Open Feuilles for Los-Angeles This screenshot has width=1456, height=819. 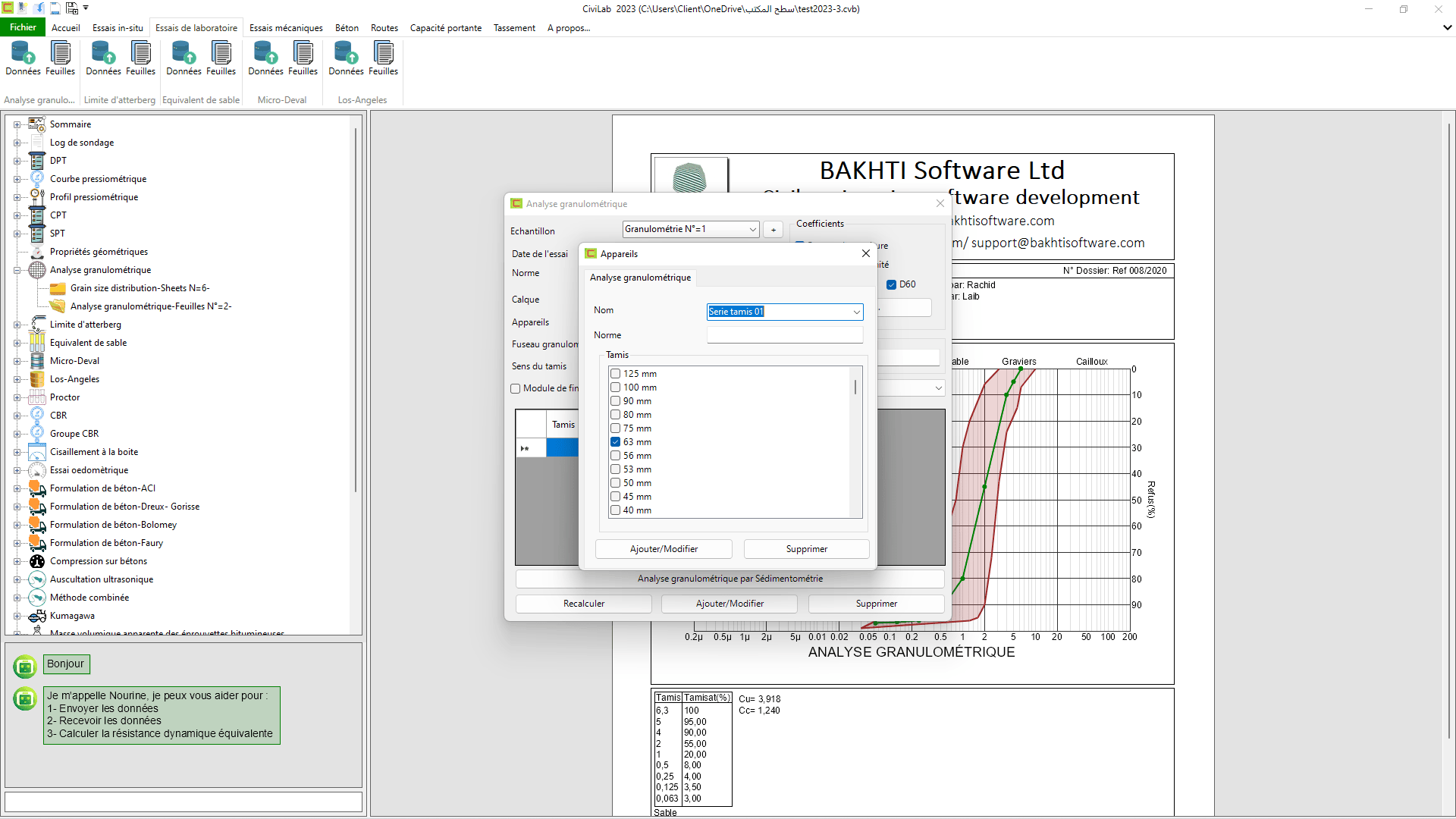click(x=383, y=58)
